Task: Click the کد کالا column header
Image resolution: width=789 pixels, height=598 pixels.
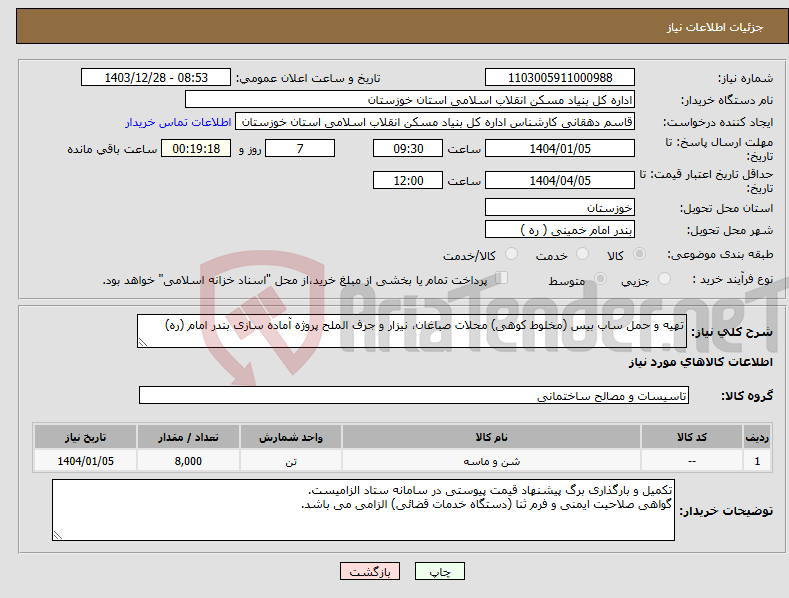Action: [692, 437]
